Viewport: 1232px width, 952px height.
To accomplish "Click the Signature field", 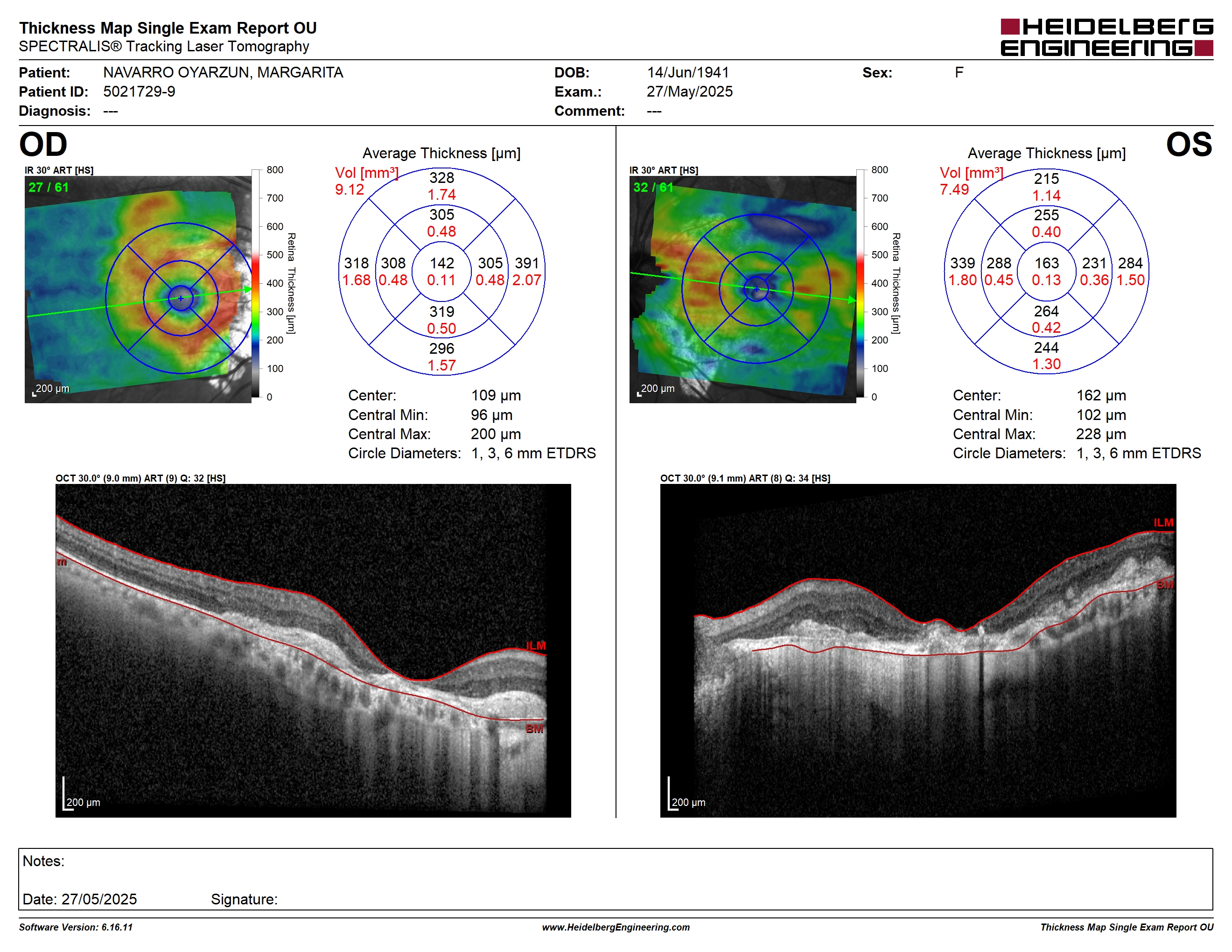I will click(x=244, y=900).
